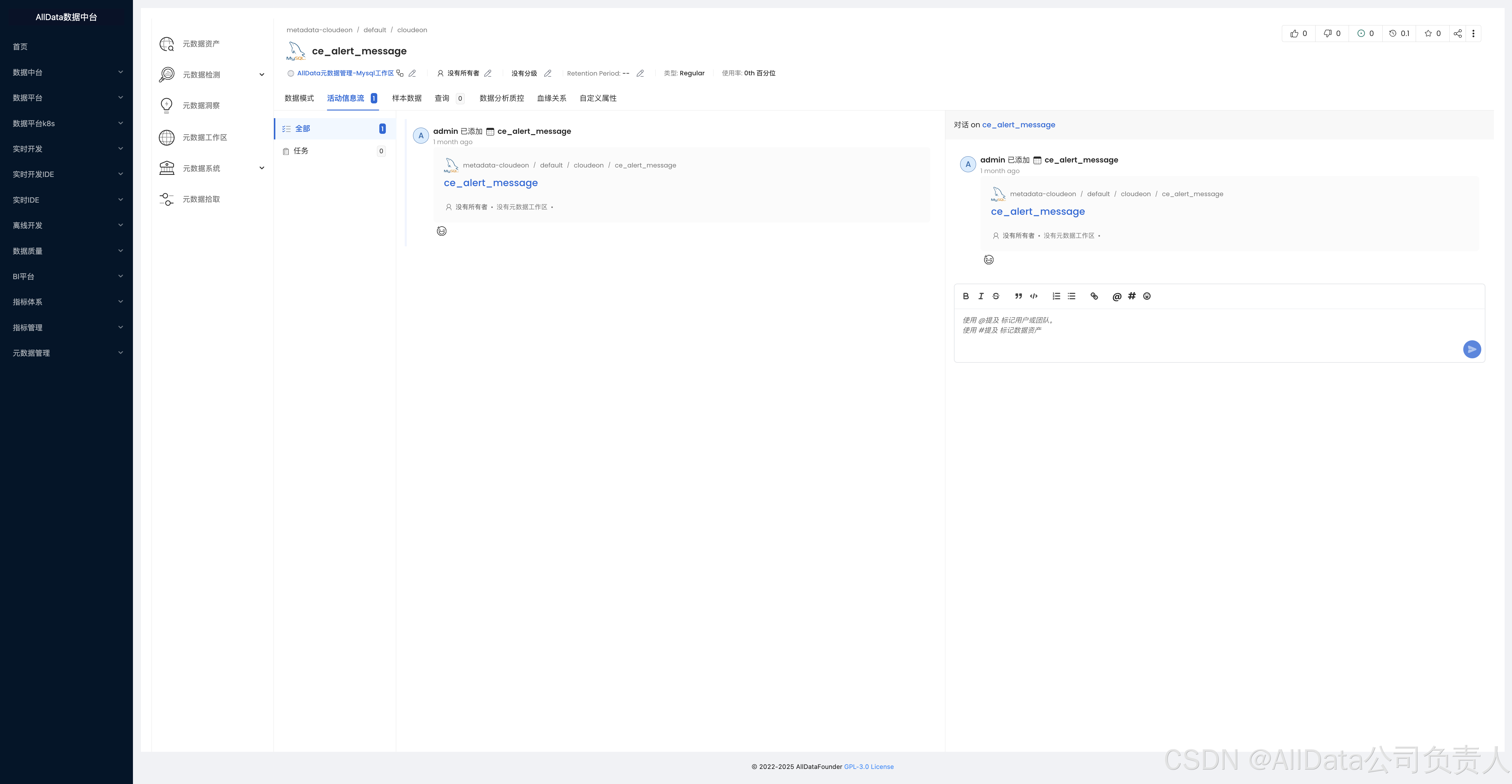Toggle the star follow button
The width and height of the screenshot is (1512, 784).
pyautogui.click(x=1432, y=33)
